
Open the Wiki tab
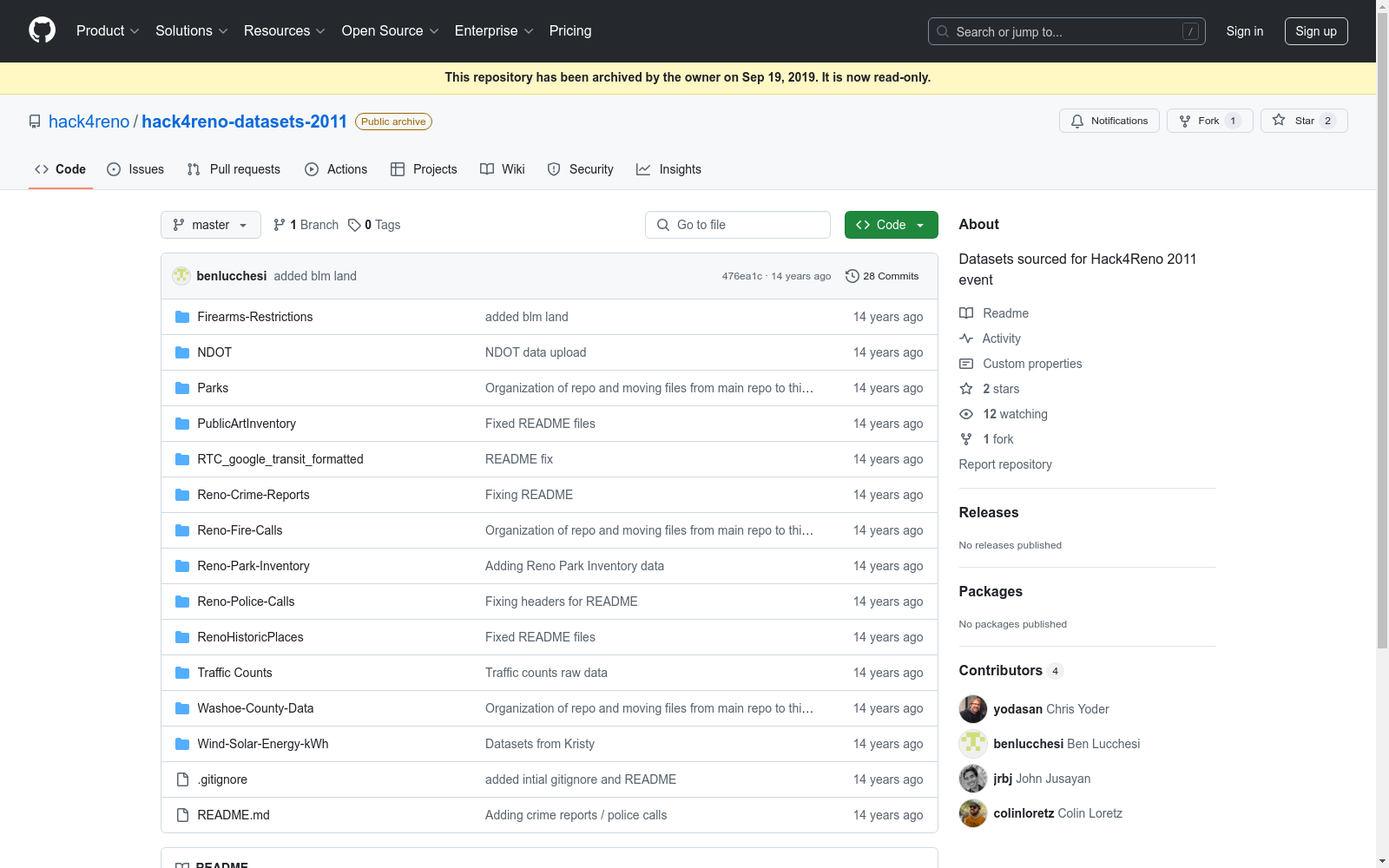(503, 169)
